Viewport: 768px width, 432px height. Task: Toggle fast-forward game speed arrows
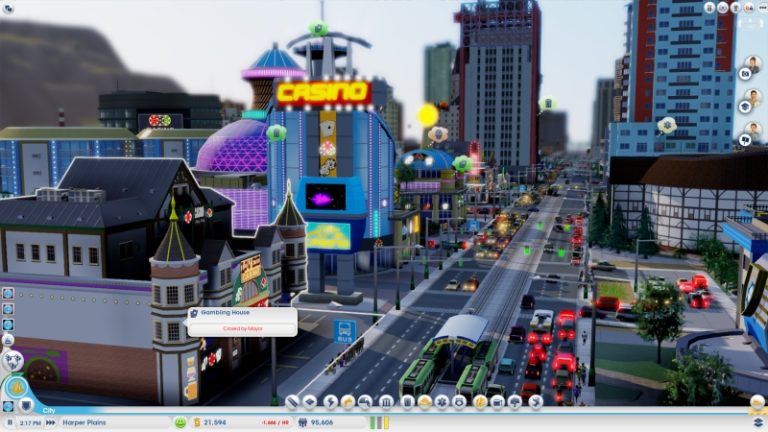click(52, 423)
